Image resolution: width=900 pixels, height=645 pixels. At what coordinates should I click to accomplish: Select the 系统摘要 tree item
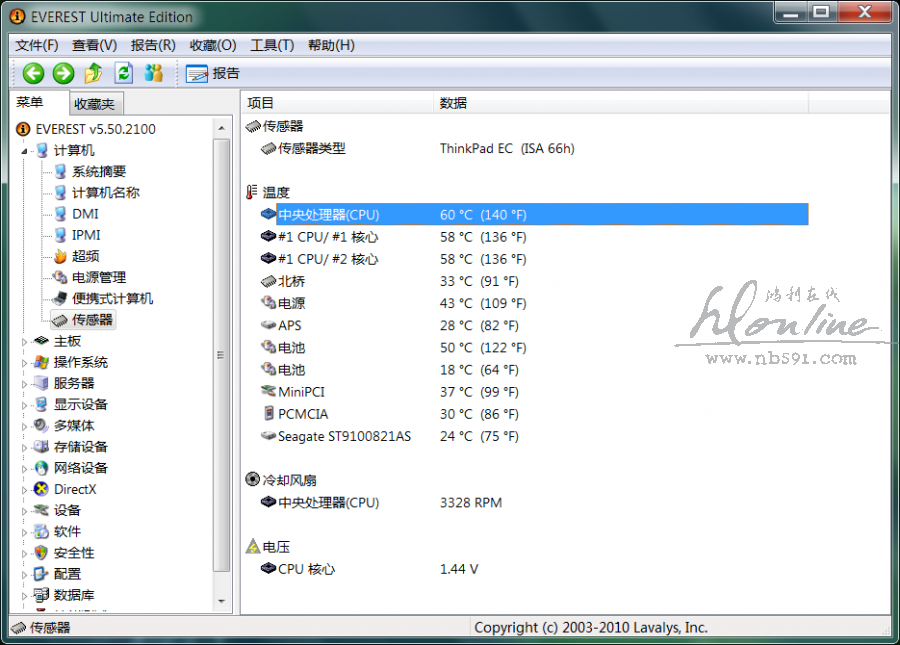coord(99,172)
